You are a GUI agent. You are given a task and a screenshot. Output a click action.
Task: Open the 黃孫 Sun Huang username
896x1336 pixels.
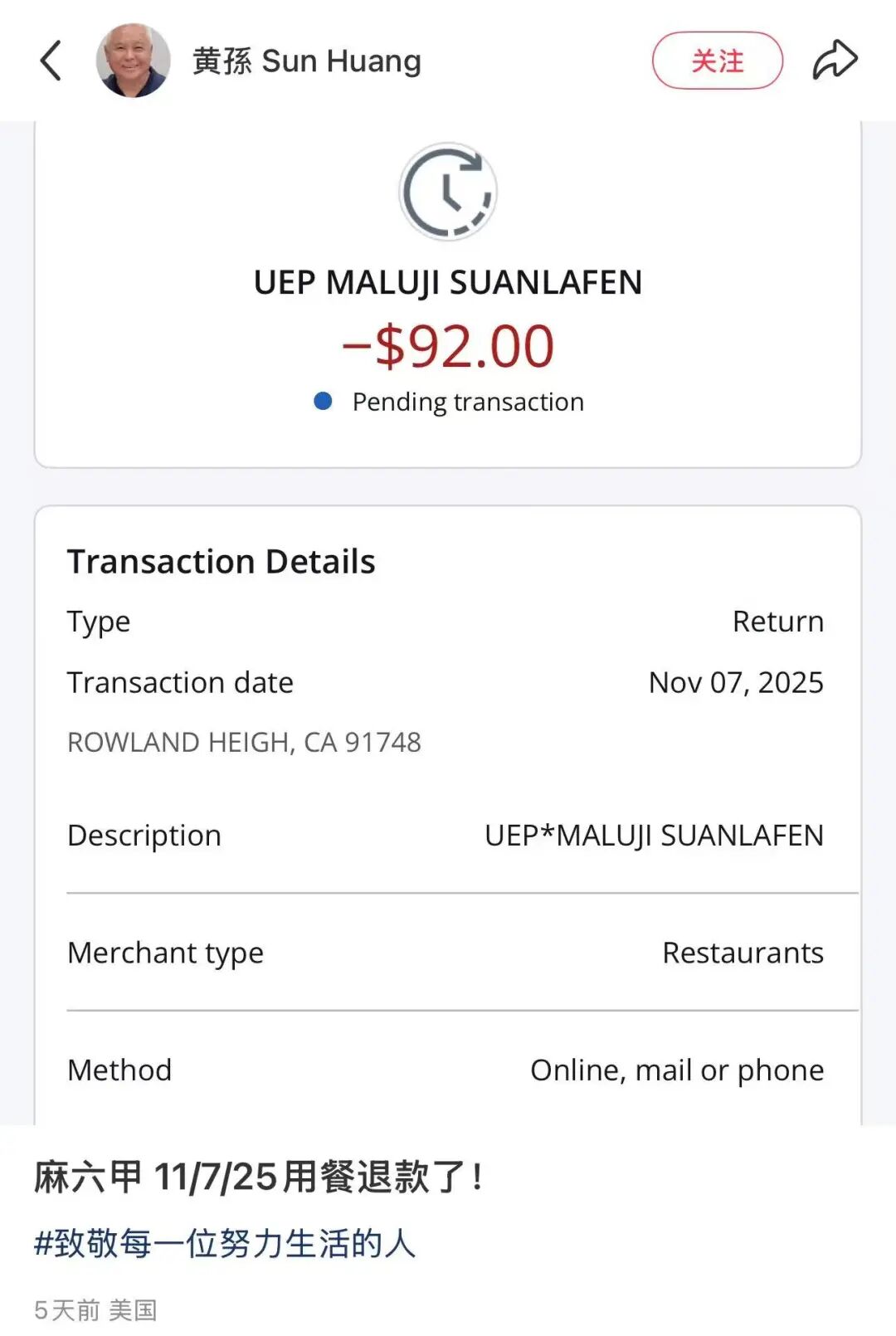[307, 61]
